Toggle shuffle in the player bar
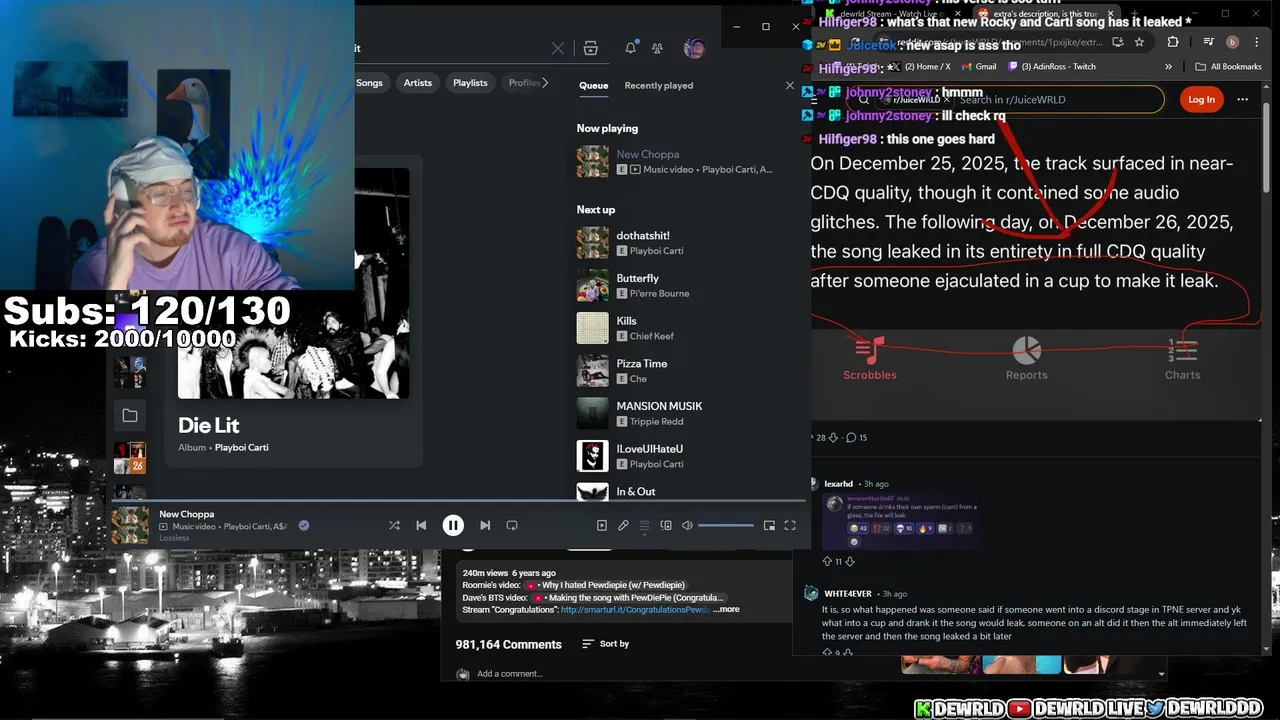 [394, 525]
